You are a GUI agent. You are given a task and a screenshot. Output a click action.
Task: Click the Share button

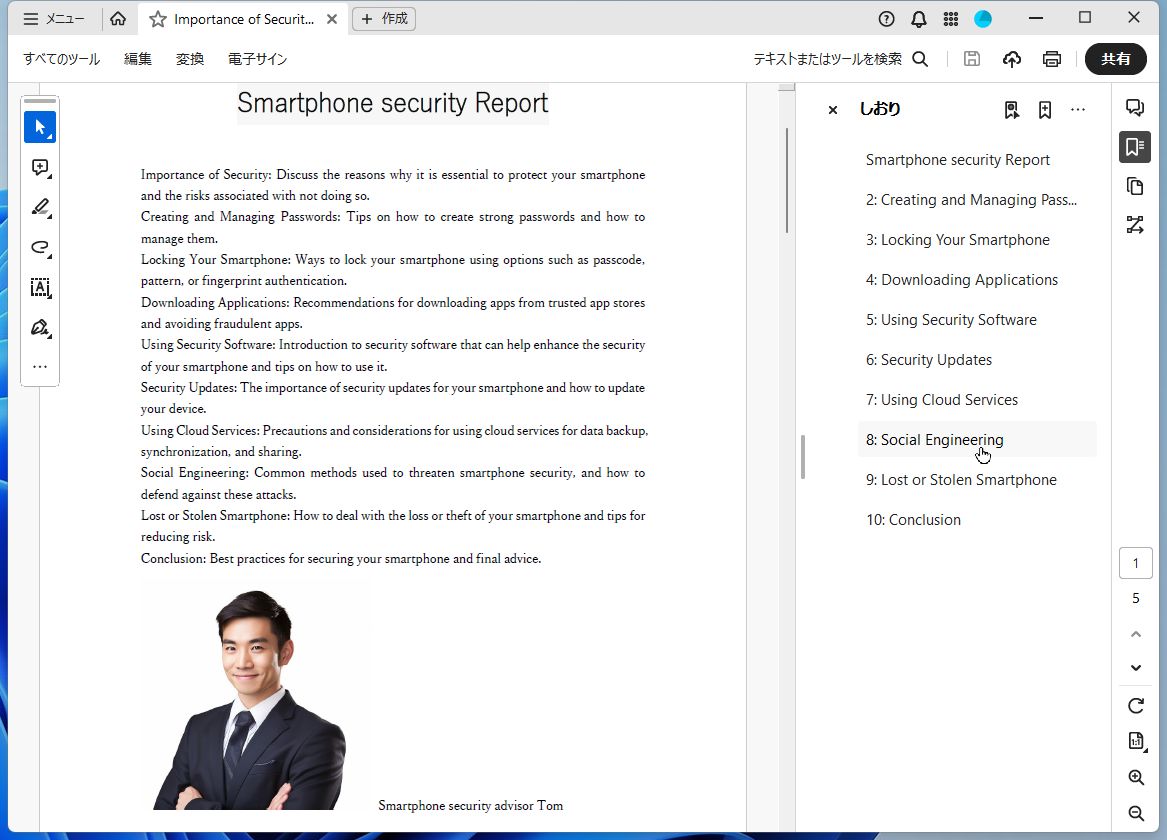point(1115,59)
